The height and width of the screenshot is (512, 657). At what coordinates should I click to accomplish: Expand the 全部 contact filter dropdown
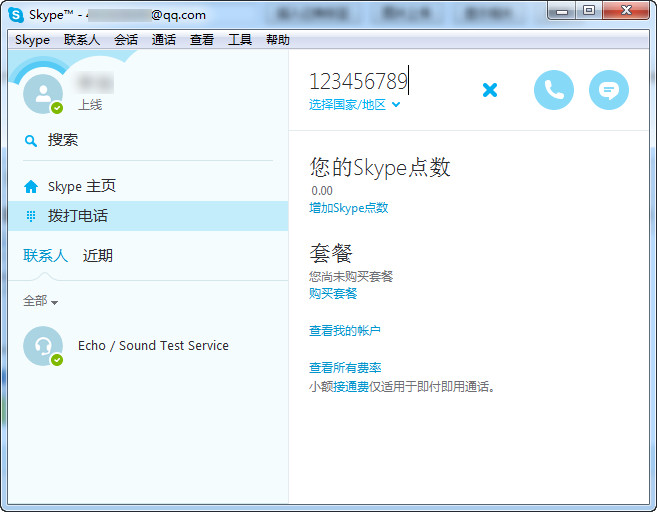(41, 301)
